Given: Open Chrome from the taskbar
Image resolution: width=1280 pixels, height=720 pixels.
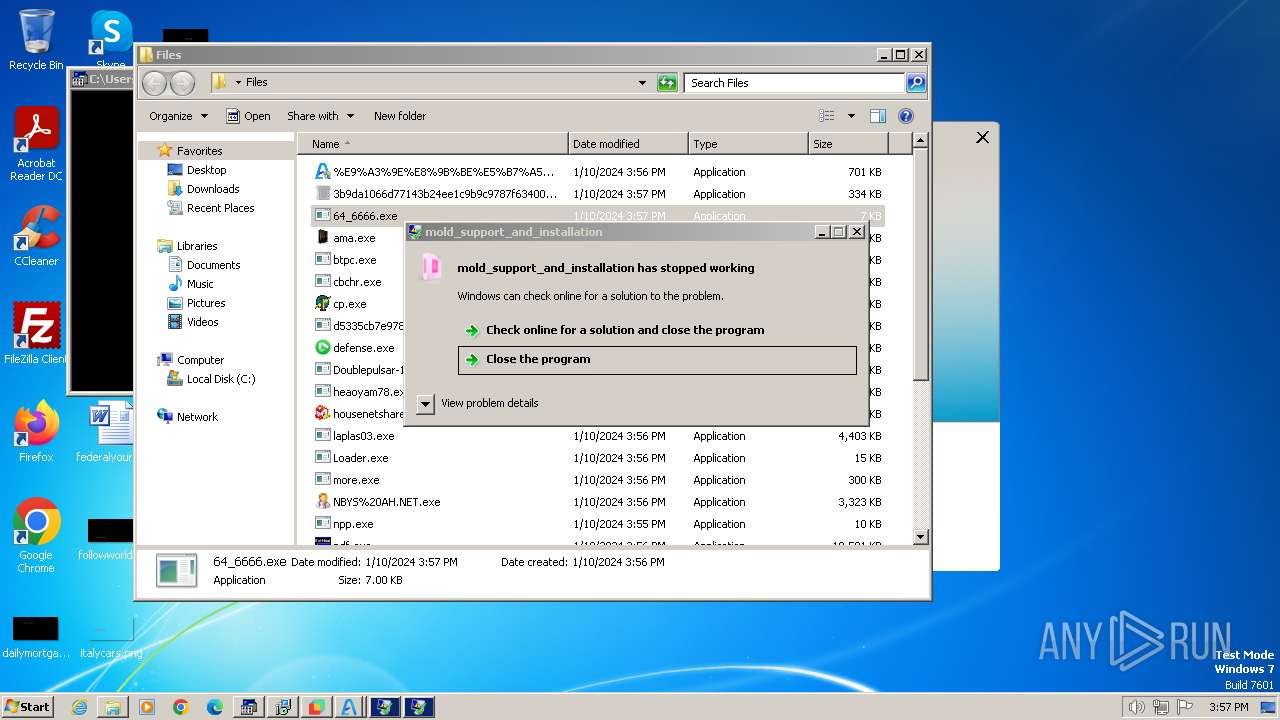Looking at the screenshot, I should 181,707.
